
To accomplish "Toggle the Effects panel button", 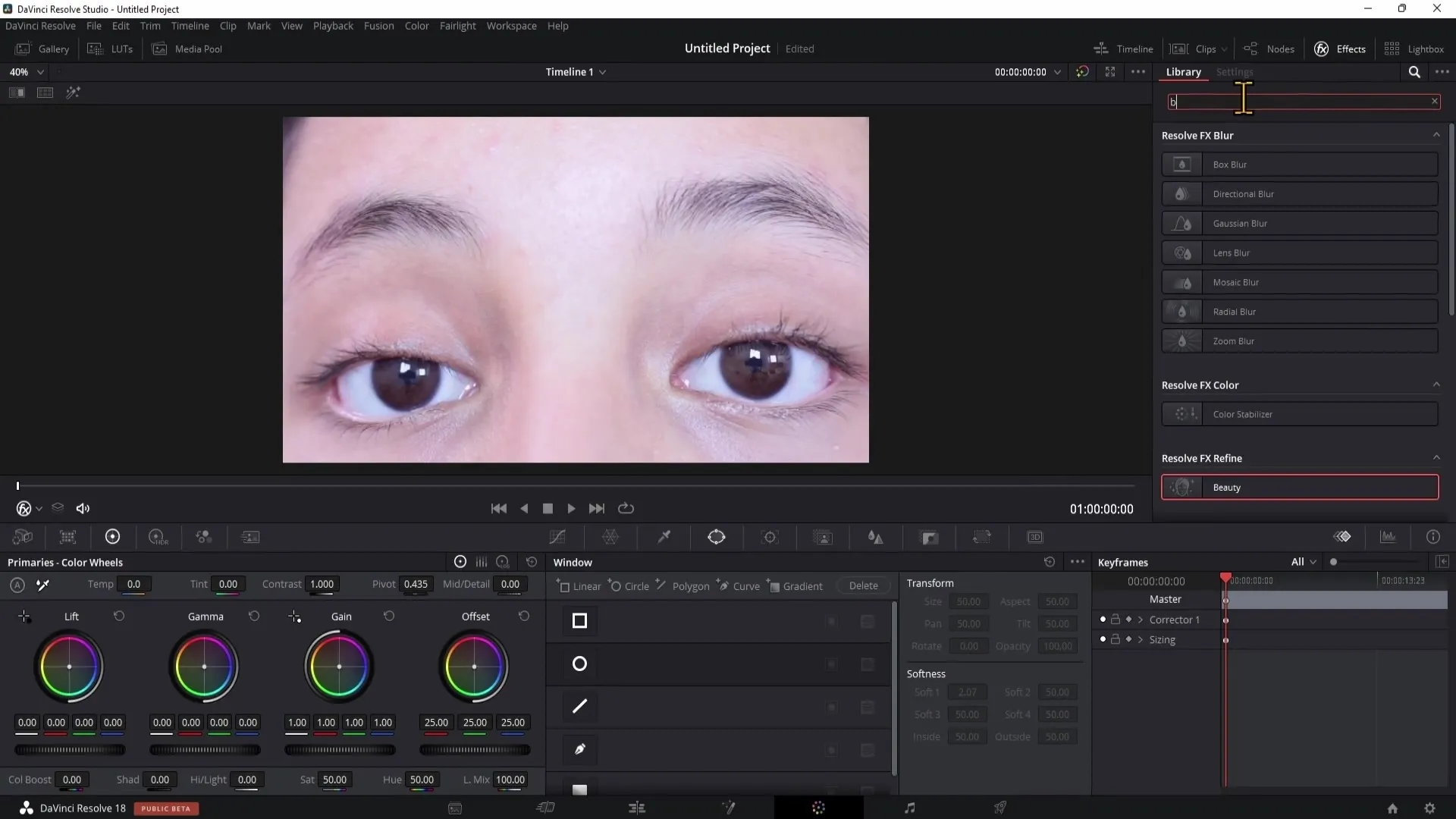I will pos(1340,49).
